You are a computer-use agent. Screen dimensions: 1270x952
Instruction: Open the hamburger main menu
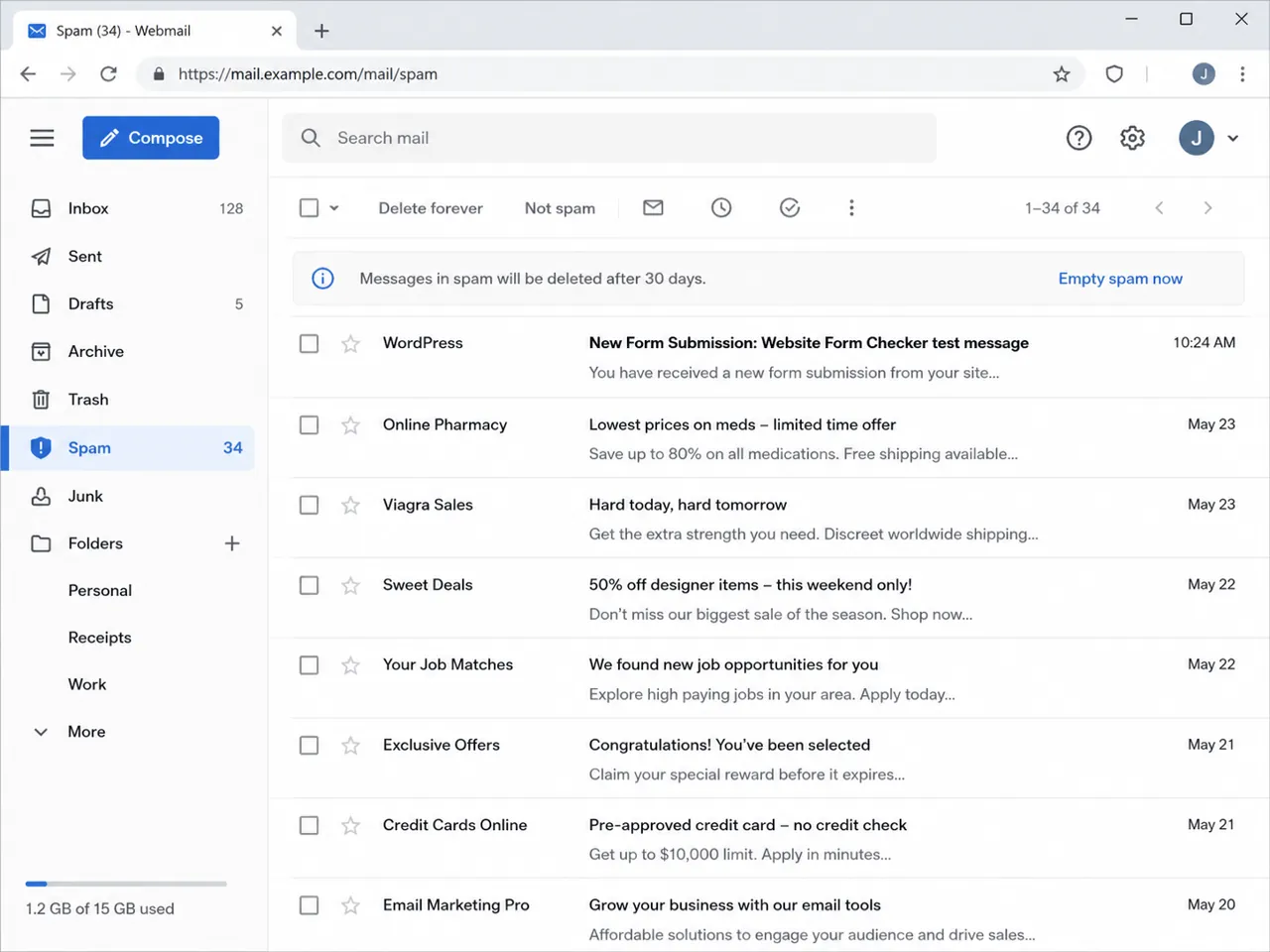42,138
